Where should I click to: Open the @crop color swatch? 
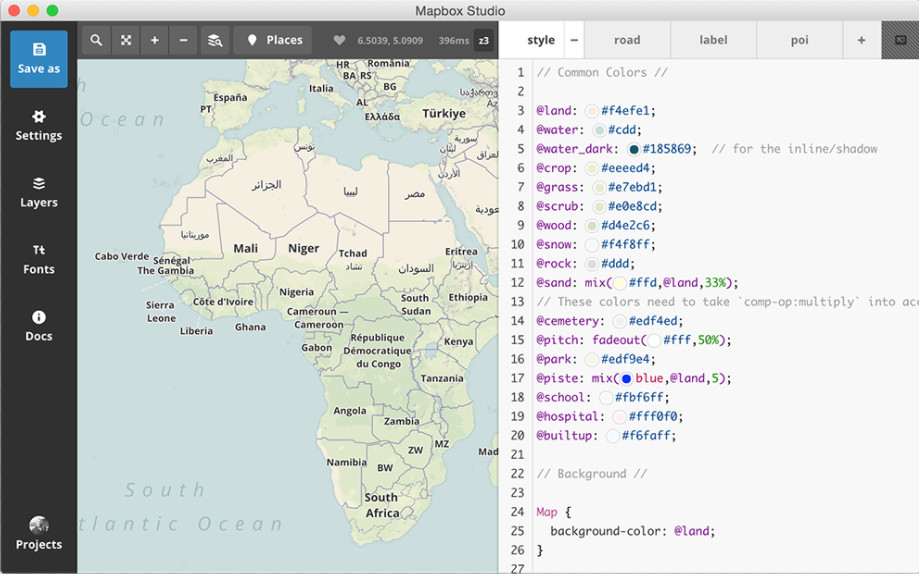(592, 168)
